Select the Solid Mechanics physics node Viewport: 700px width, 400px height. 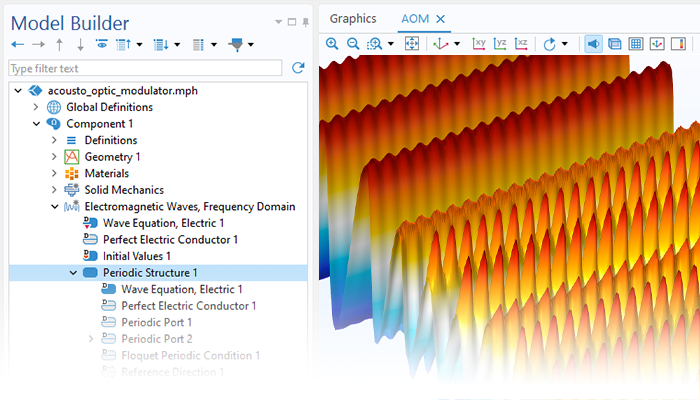(x=124, y=190)
